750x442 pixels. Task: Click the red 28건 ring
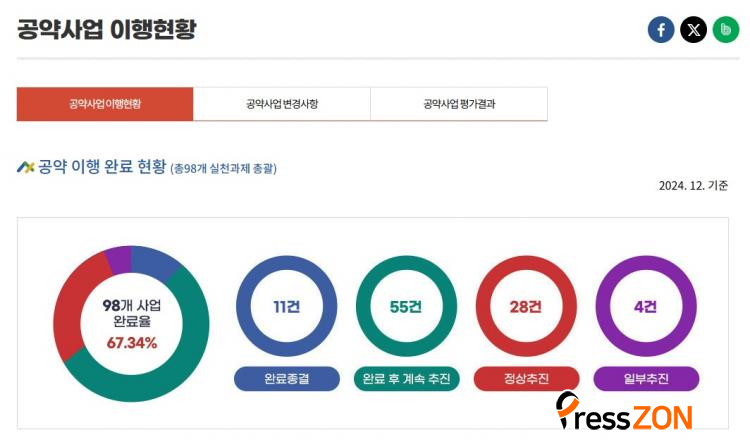(526, 306)
